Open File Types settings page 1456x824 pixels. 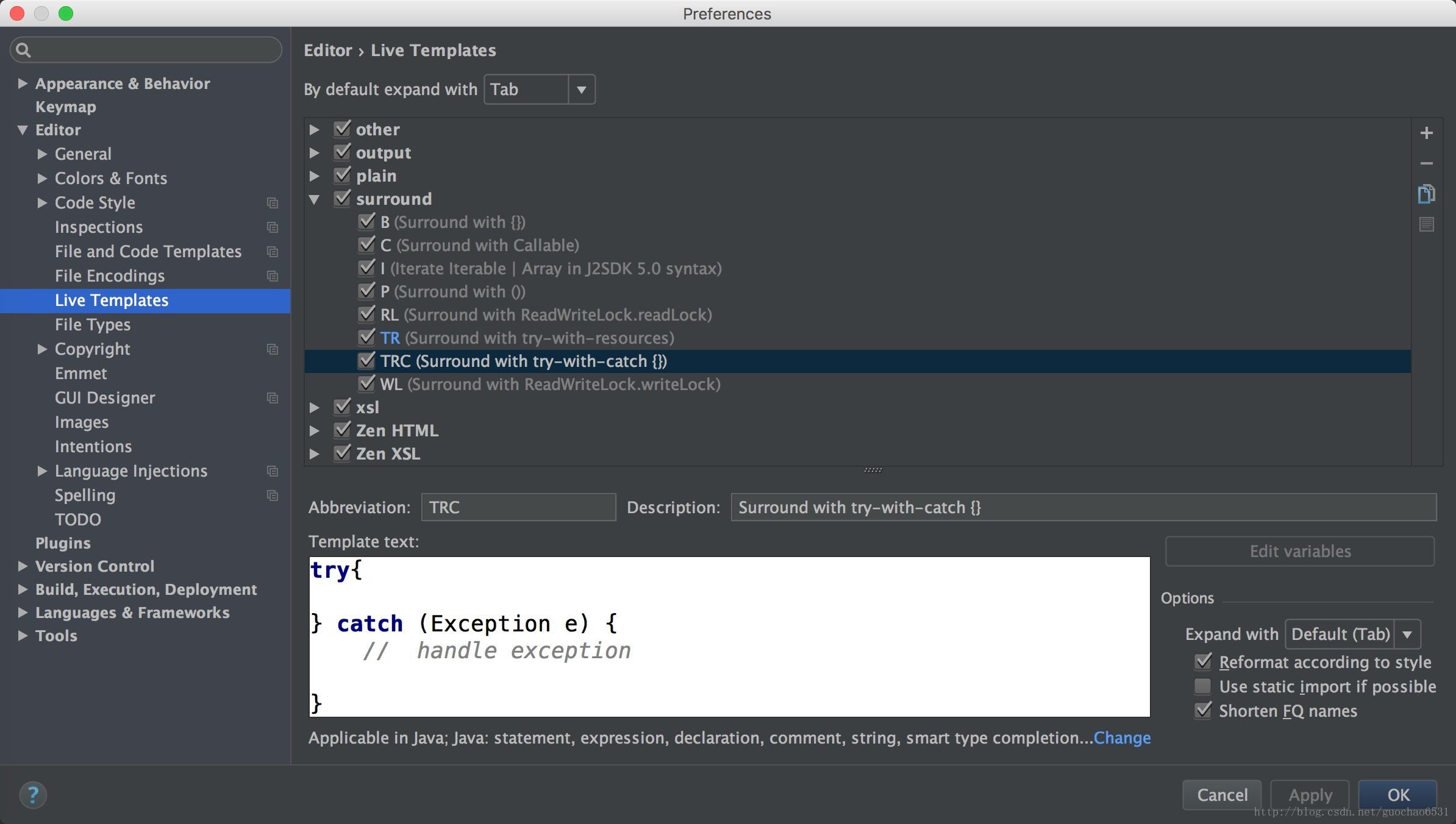(x=93, y=325)
